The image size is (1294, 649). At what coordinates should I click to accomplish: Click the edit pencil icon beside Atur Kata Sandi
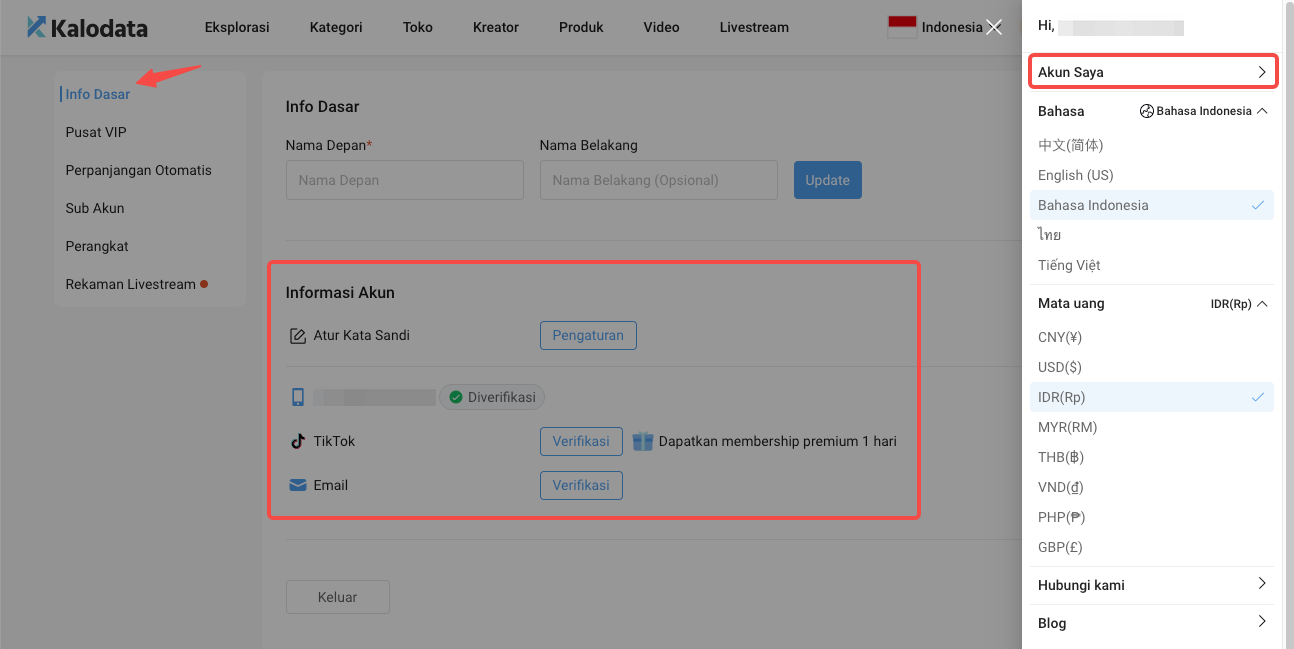click(298, 335)
